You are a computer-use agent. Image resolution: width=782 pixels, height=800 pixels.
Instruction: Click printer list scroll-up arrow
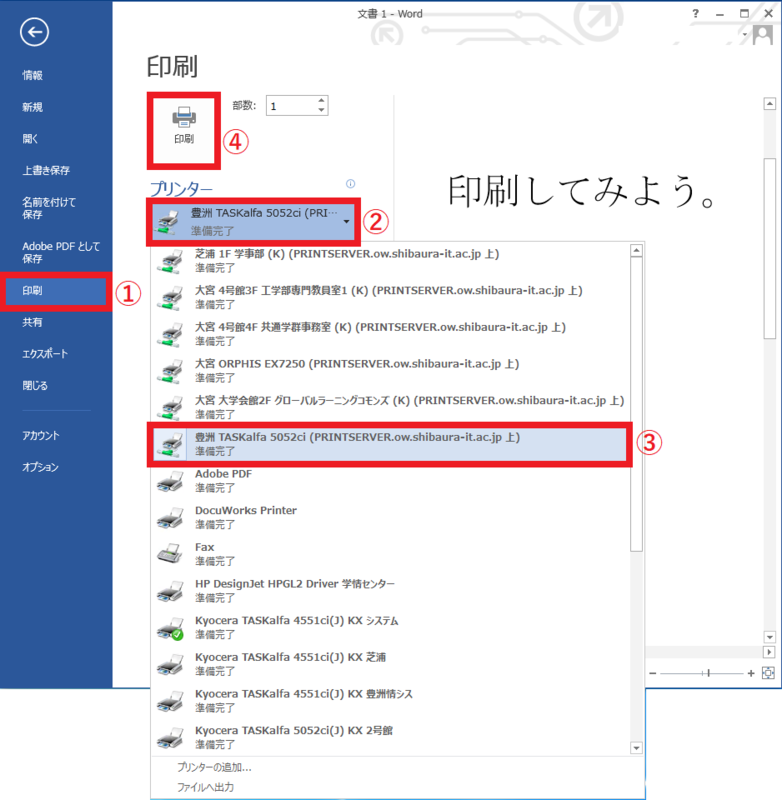636,251
